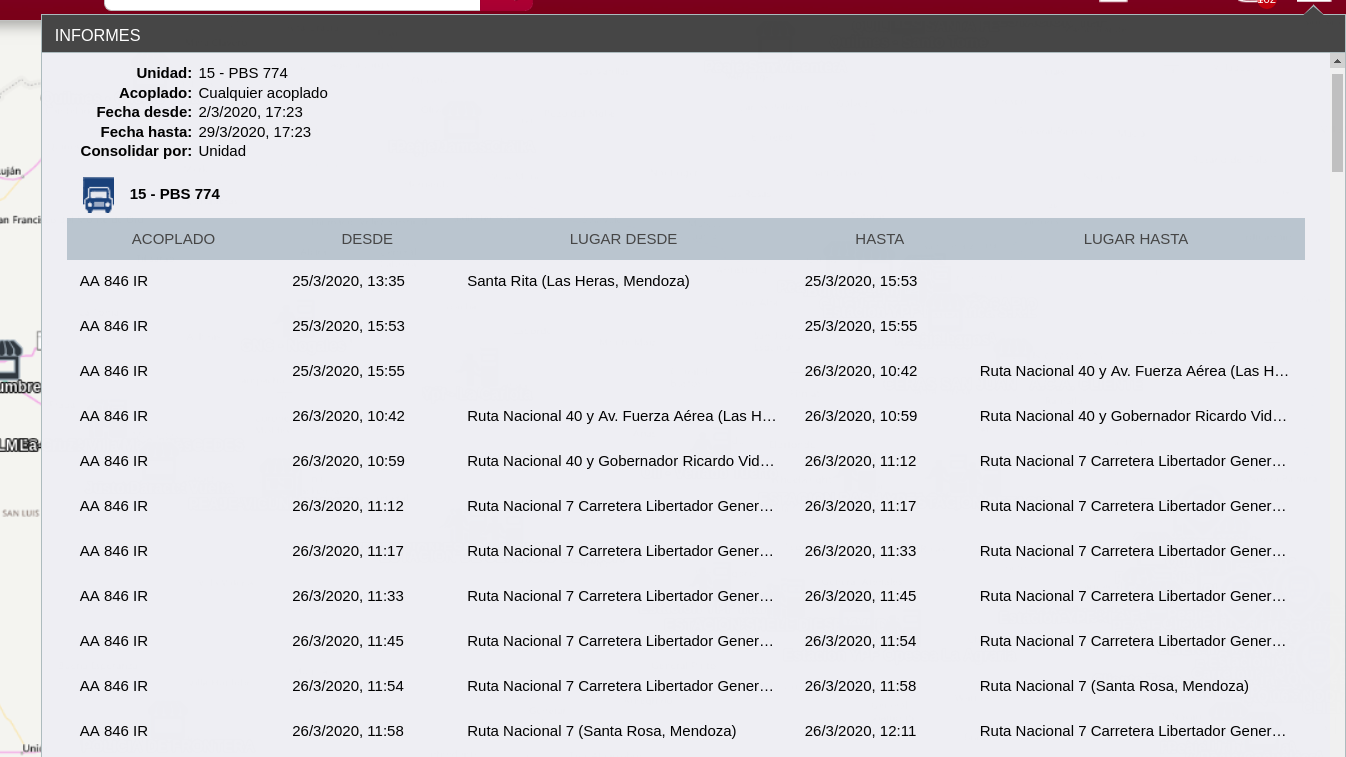Screen dimensions: 1346x757
Task: Sort by the ACOPLADO column header
Action: click(173, 239)
